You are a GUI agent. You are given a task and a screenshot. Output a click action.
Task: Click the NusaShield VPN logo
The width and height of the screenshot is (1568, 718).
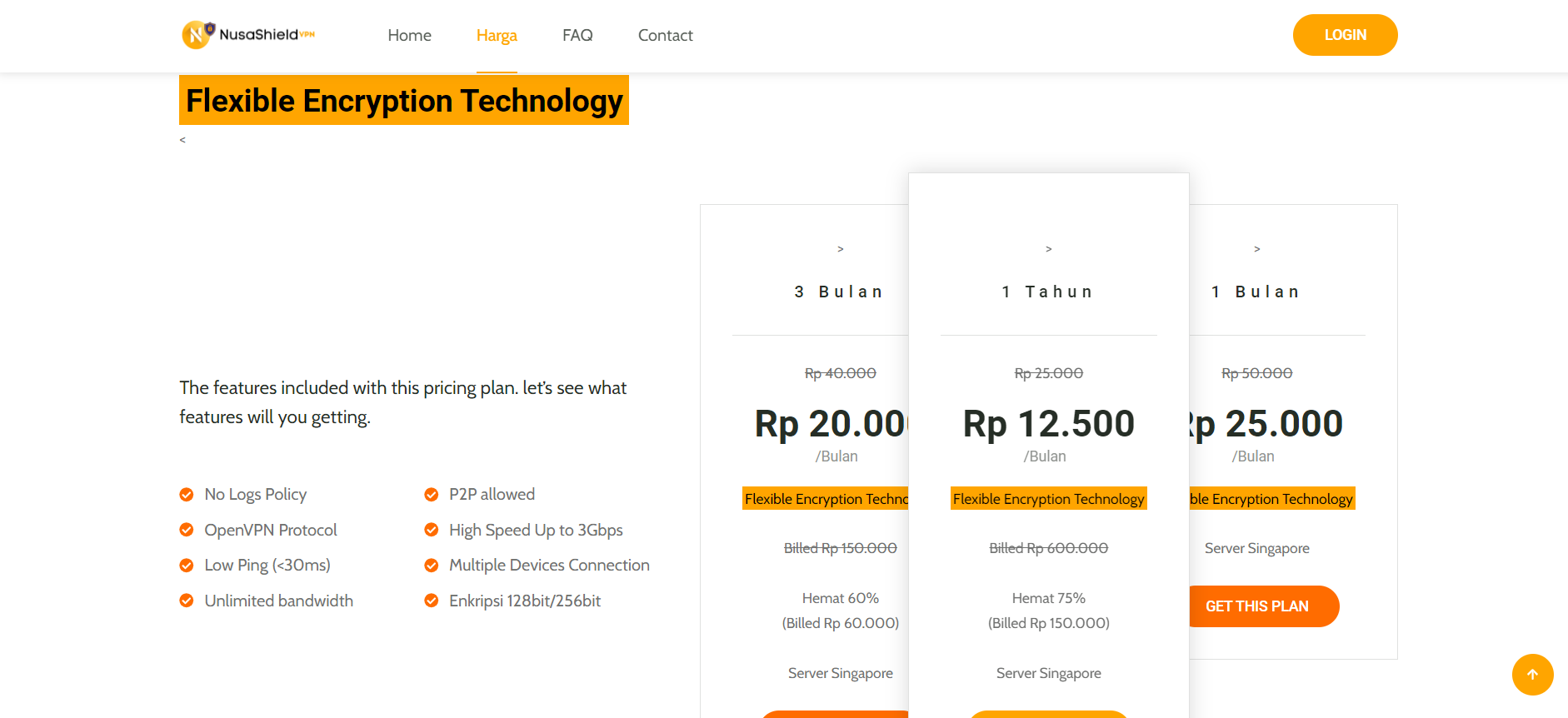(x=248, y=34)
